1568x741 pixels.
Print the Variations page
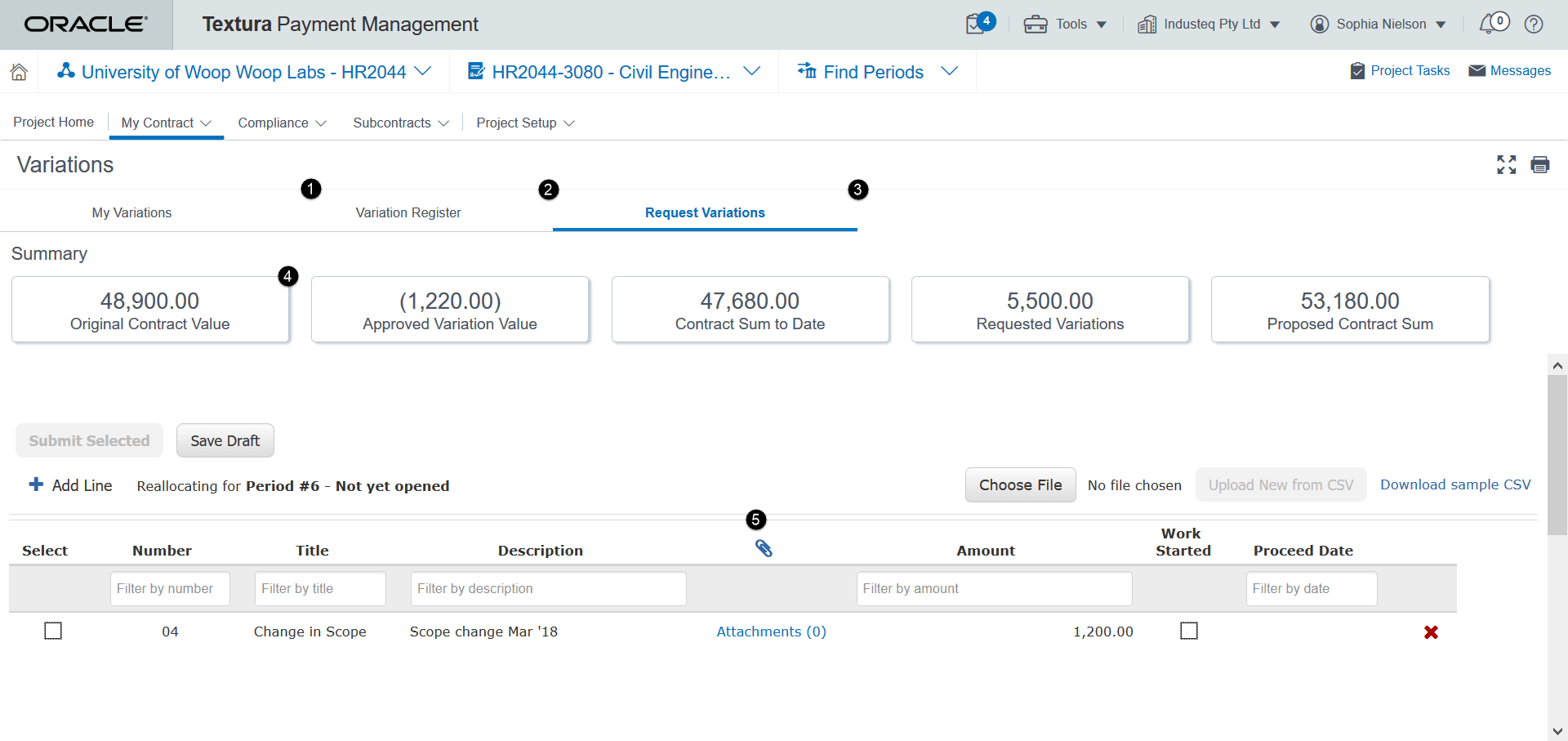1540,165
